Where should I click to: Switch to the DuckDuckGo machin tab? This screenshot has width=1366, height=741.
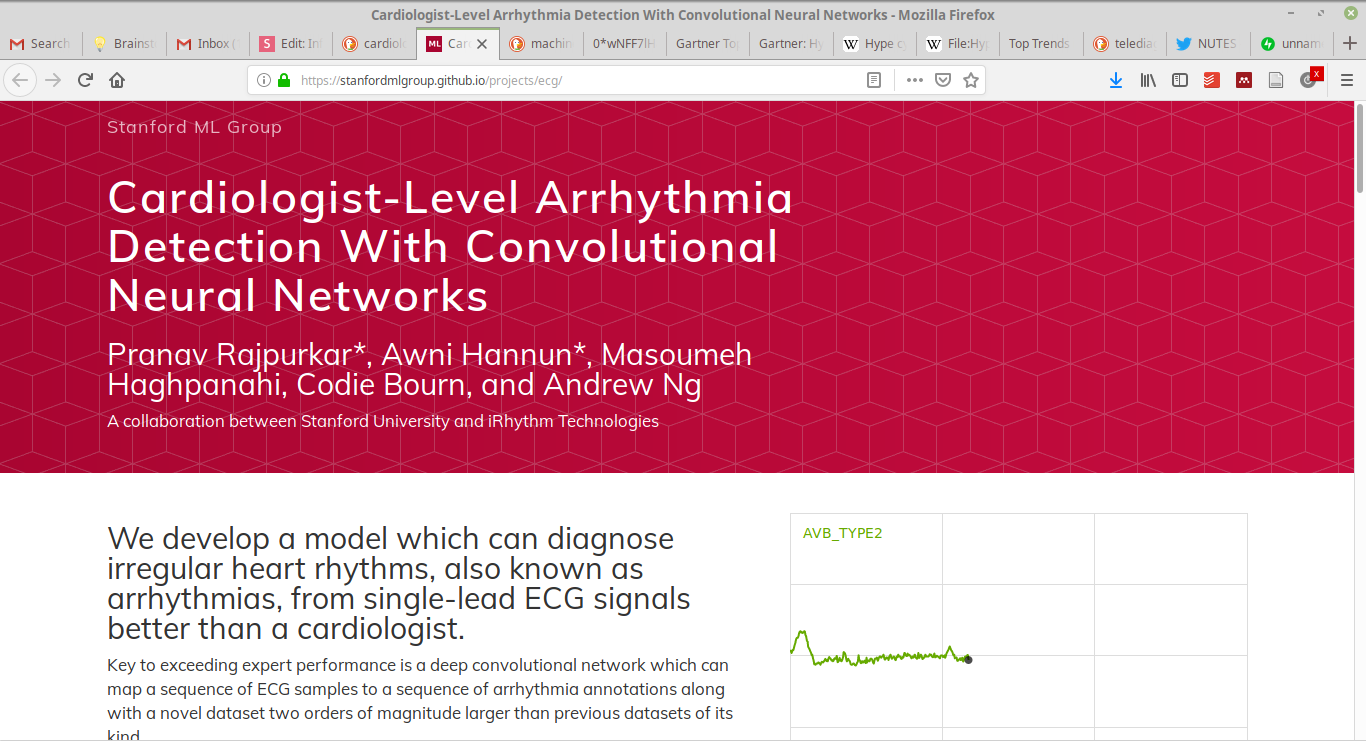[x=542, y=44]
